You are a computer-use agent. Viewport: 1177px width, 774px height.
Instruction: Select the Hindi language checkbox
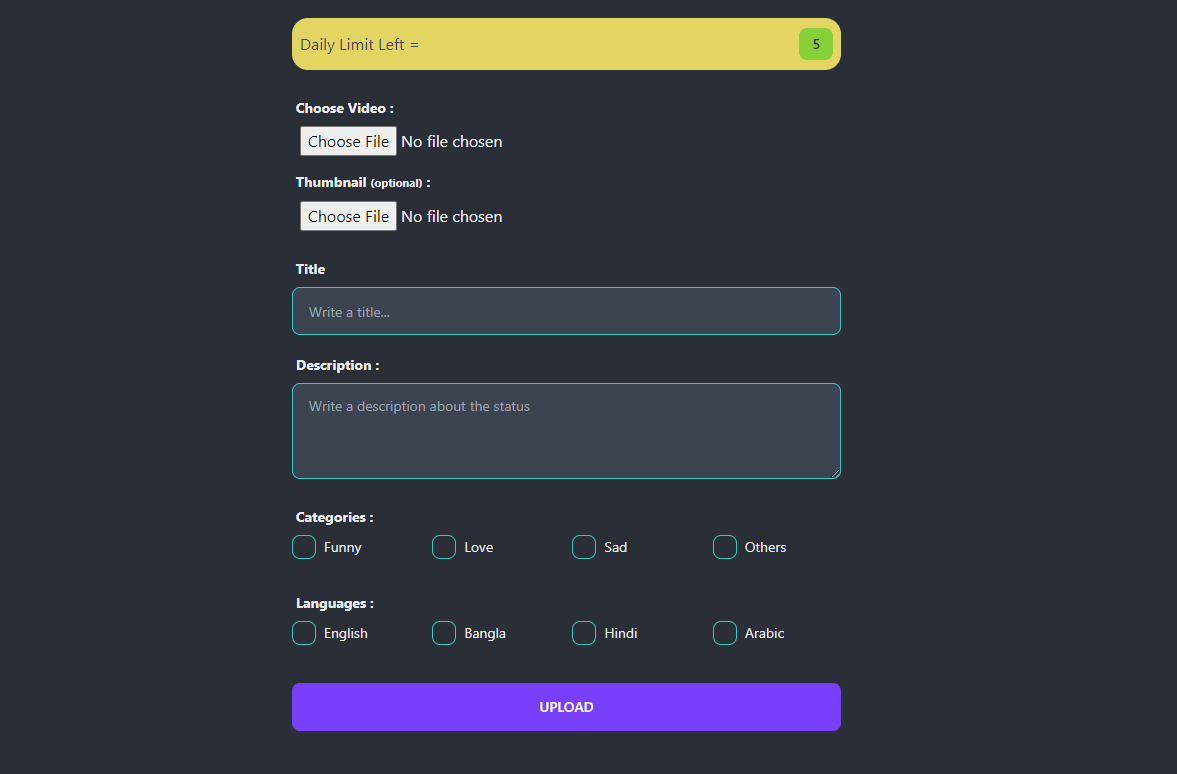584,633
